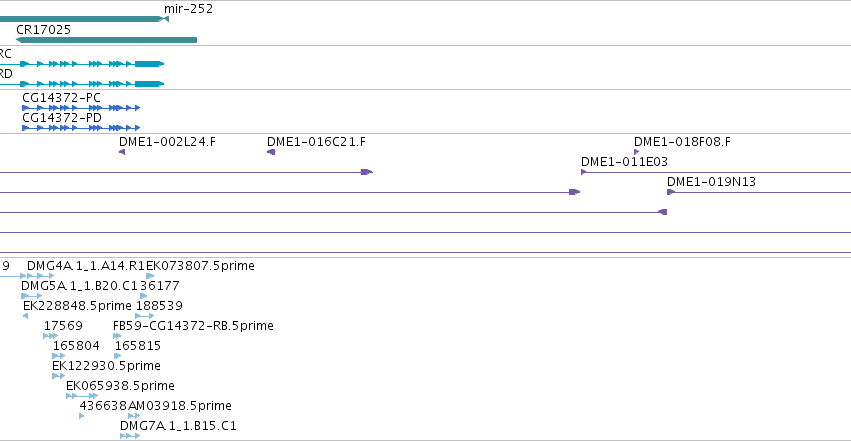
Task: Click the CR17025 gene bar
Action: click(x=106, y=40)
